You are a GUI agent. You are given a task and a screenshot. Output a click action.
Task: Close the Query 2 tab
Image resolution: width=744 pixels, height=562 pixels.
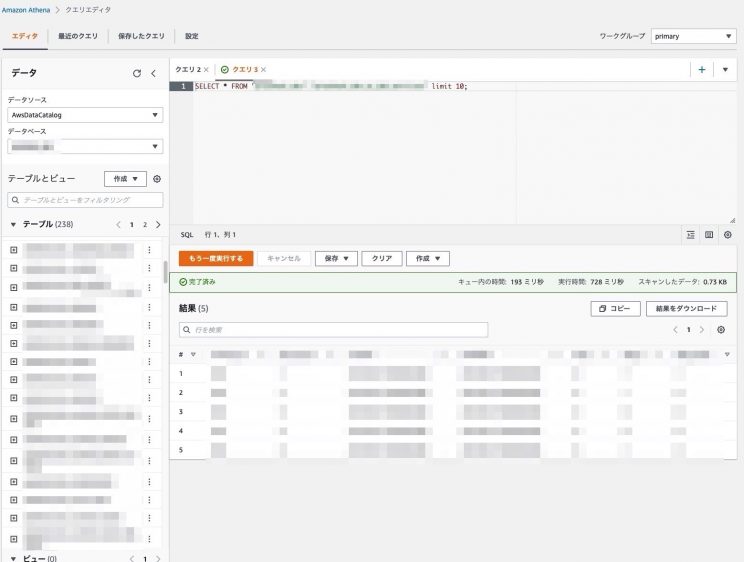click(x=206, y=70)
